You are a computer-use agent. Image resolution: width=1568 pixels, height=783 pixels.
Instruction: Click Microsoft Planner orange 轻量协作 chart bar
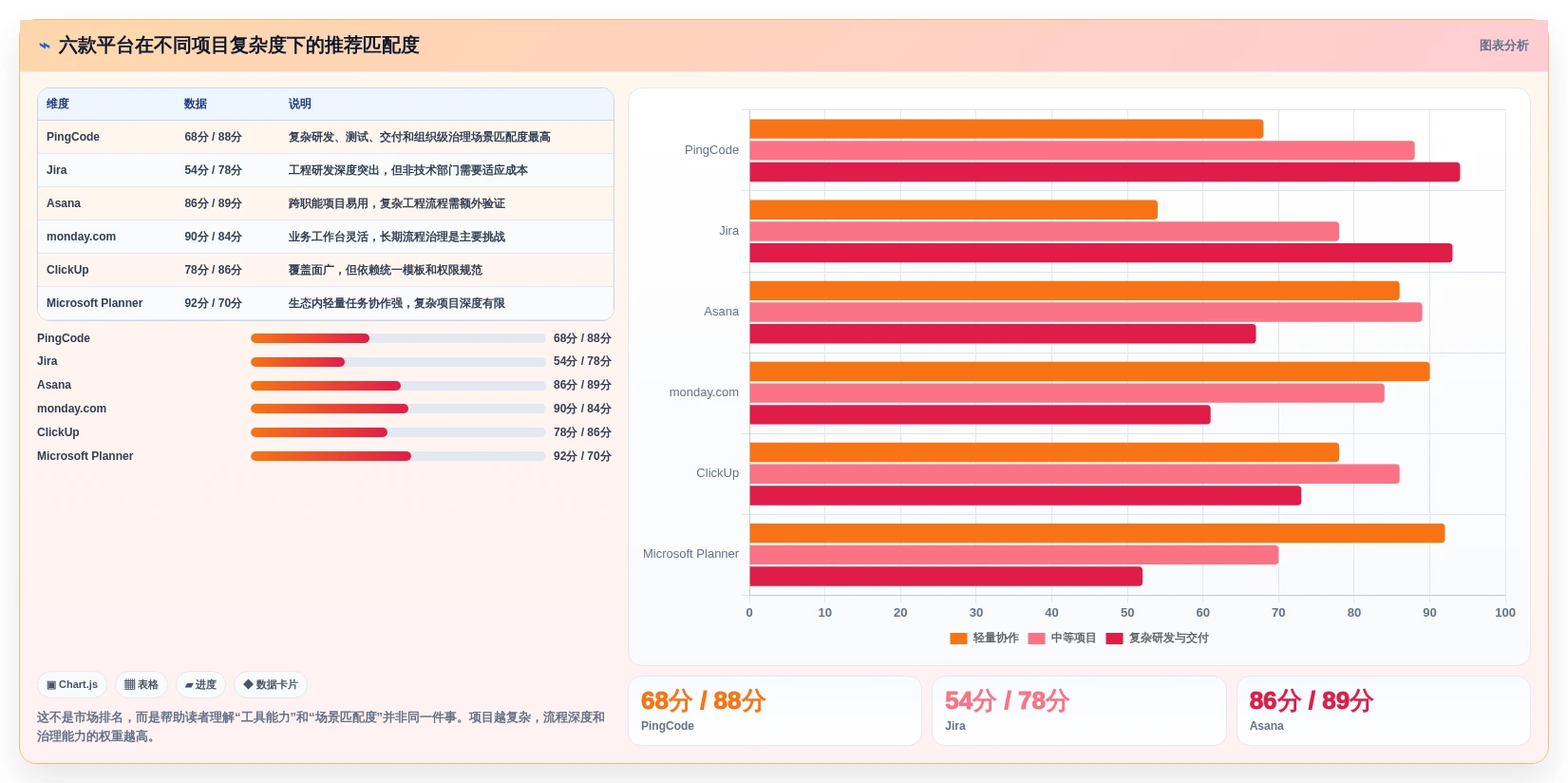pyautogui.click(x=1097, y=533)
